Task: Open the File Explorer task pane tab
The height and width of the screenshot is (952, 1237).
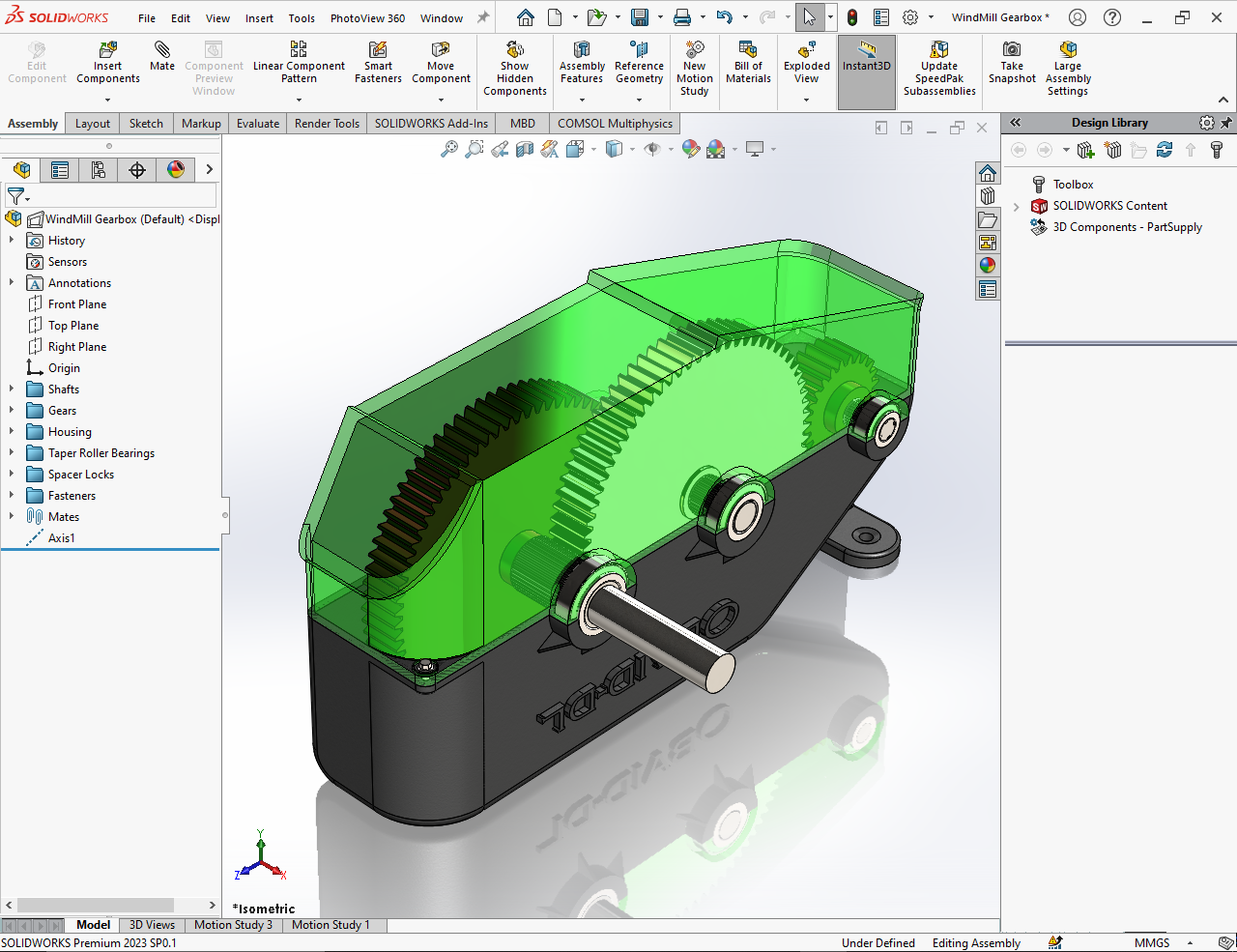Action: [987, 219]
